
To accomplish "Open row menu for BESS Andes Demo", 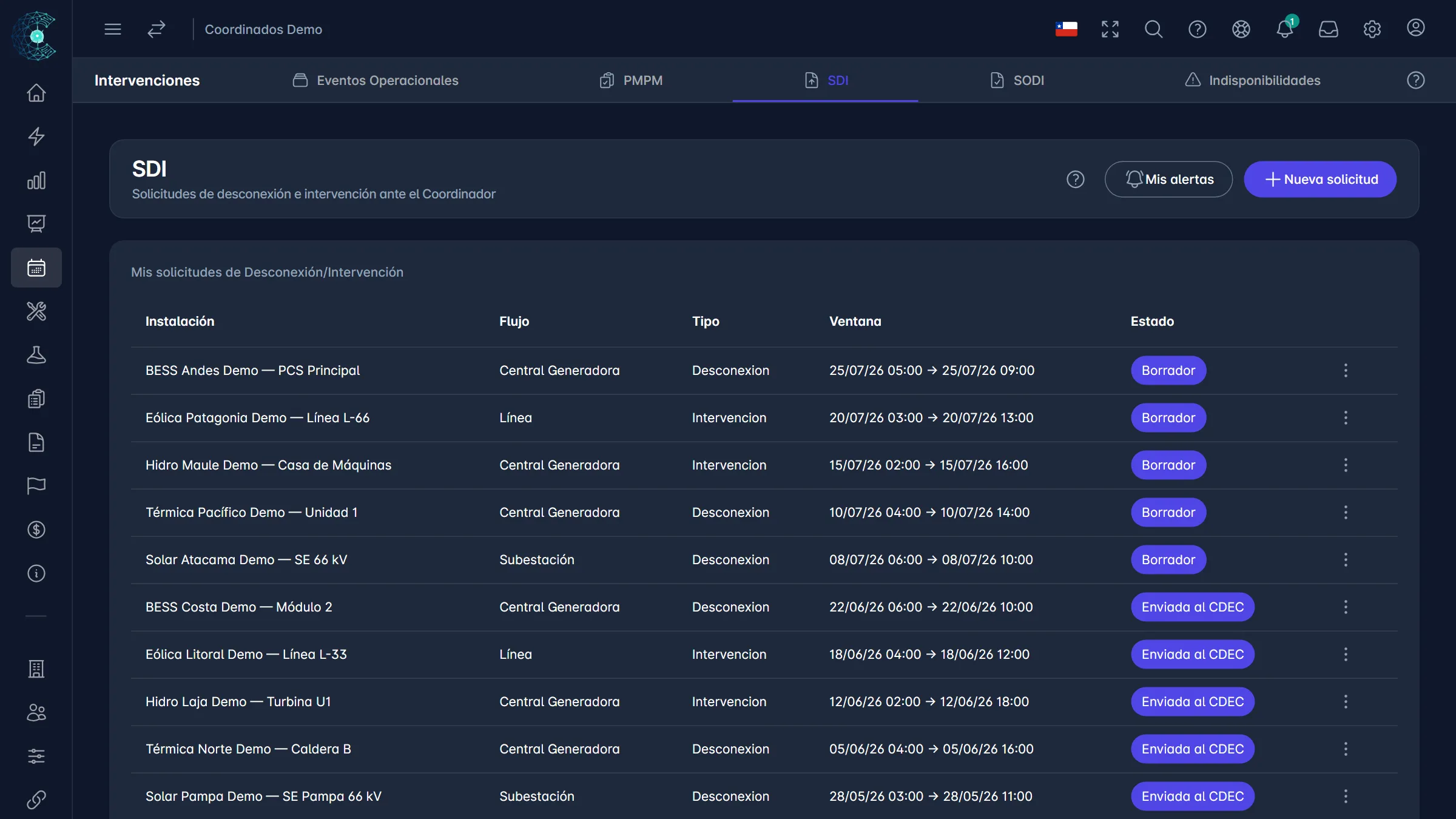I will pos(1346,371).
